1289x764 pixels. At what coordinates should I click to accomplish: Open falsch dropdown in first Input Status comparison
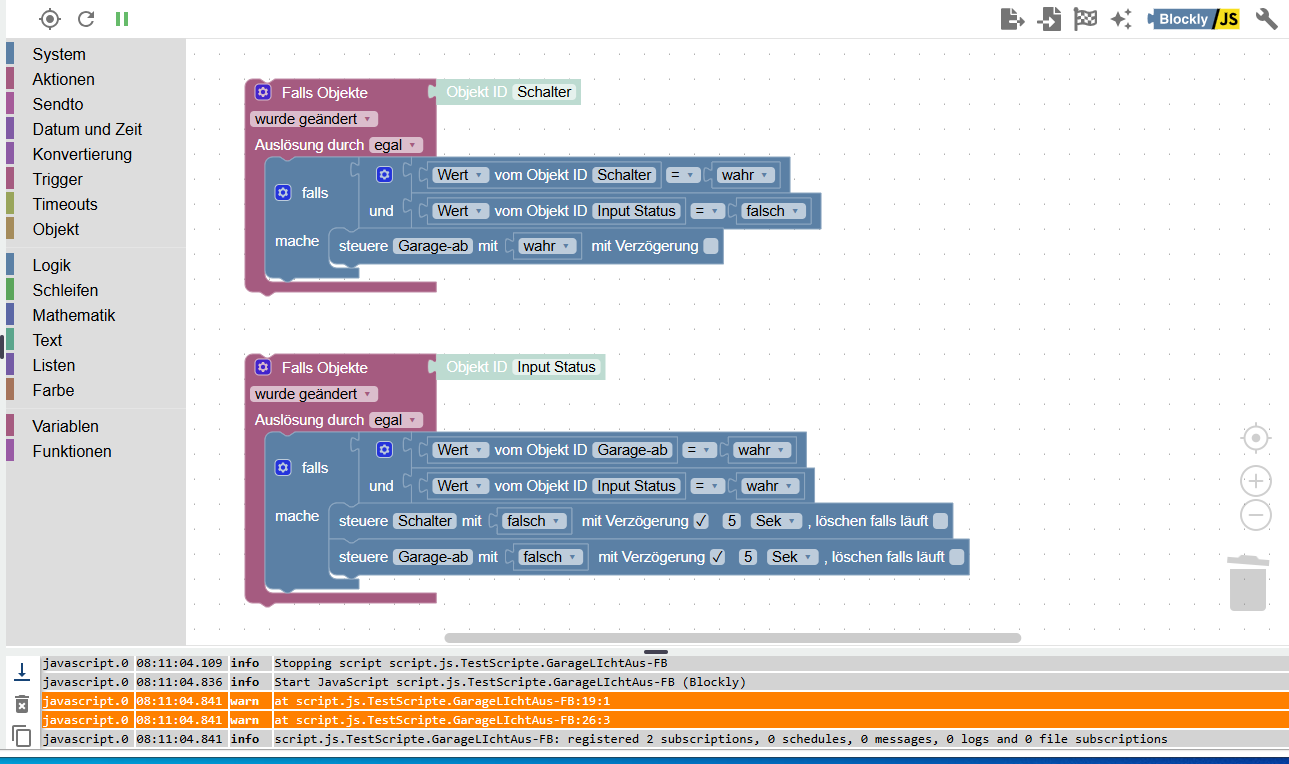pos(774,211)
